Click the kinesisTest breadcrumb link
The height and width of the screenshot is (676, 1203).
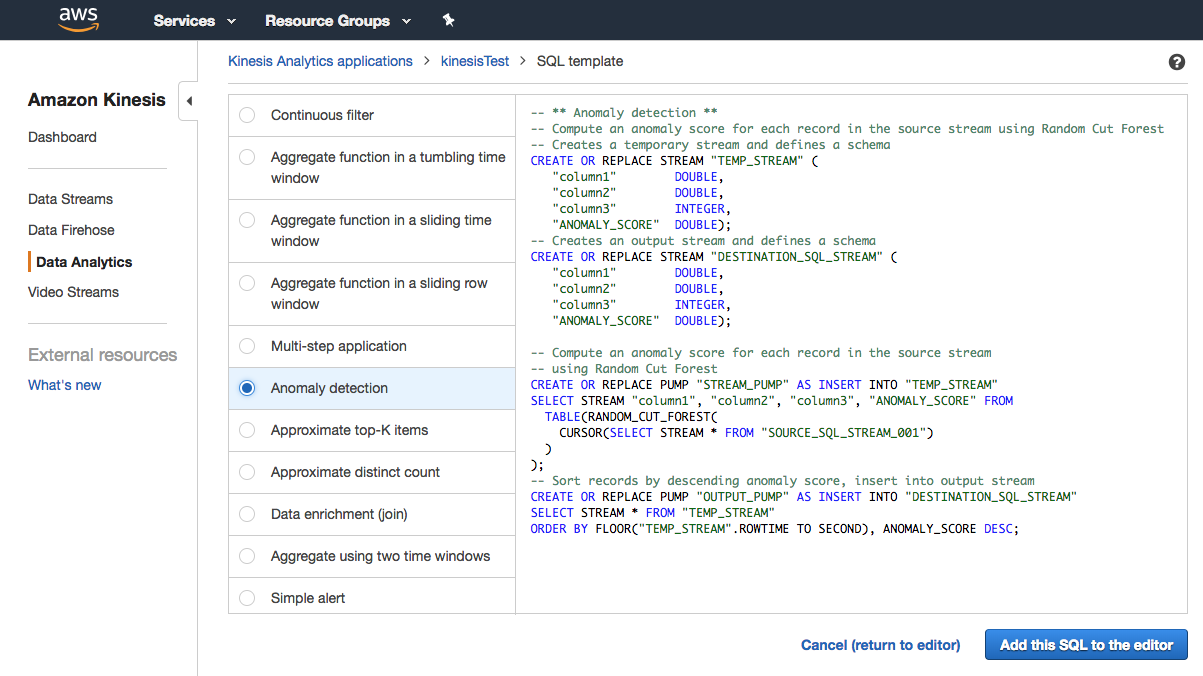[x=475, y=61]
